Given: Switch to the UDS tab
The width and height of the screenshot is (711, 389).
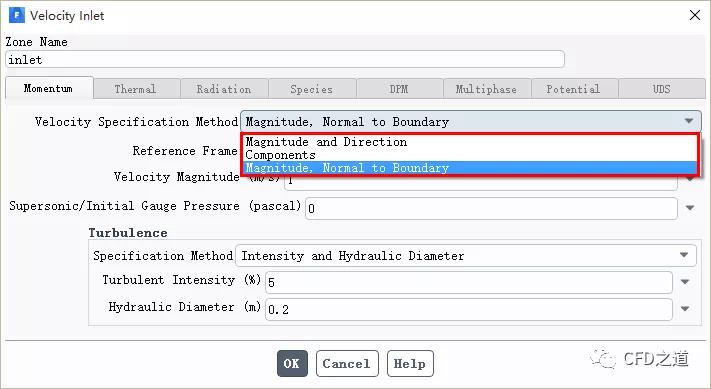Looking at the screenshot, I should 662,88.
